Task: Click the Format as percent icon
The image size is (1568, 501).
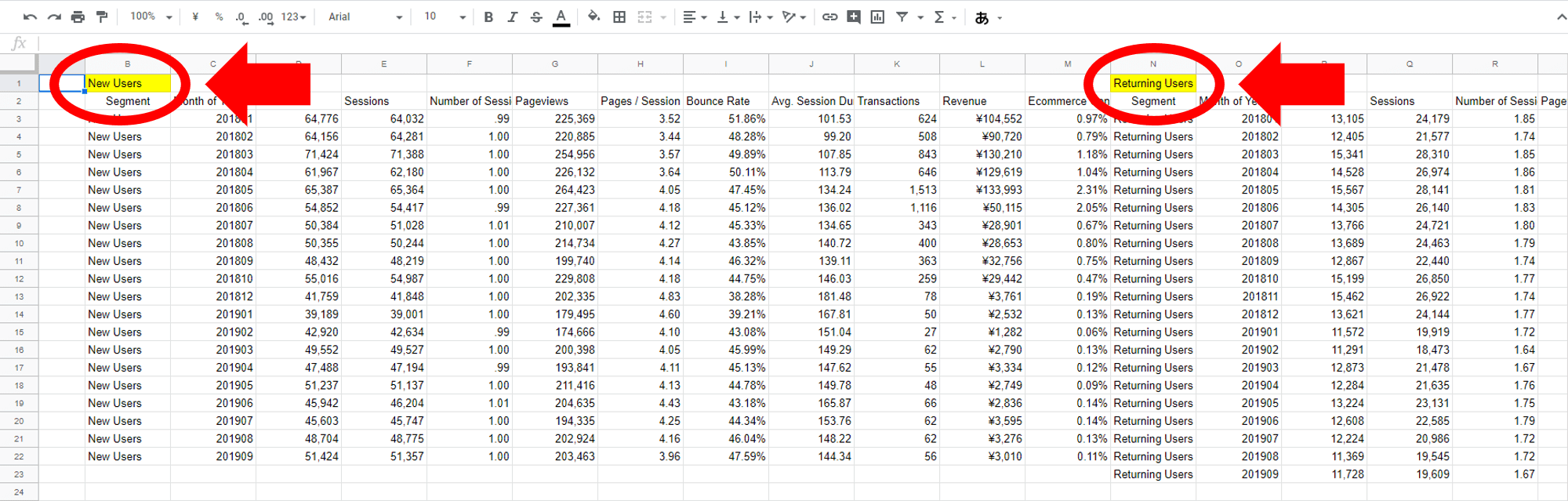Action: [219, 16]
